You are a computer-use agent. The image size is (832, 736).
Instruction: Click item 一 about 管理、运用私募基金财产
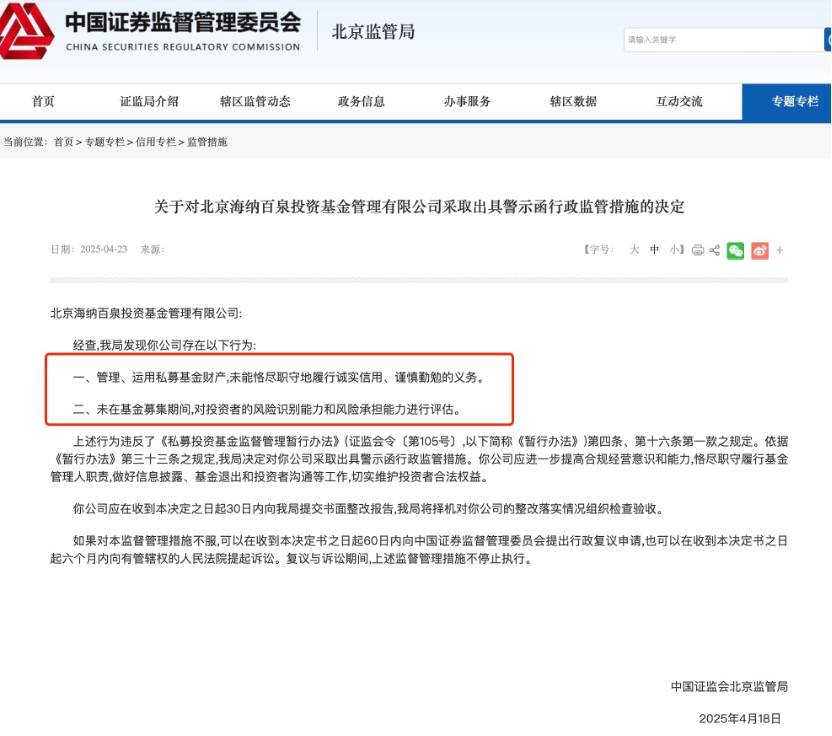(x=279, y=377)
